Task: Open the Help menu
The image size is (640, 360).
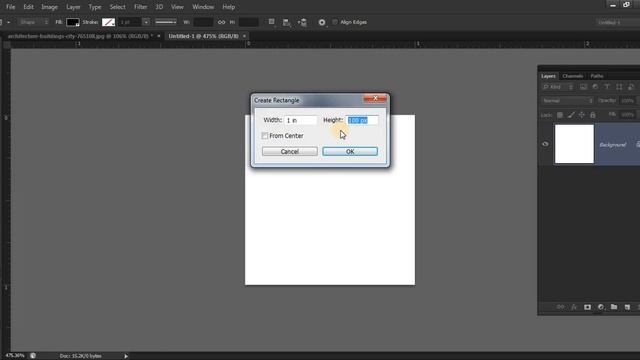Action: click(x=229, y=7)
